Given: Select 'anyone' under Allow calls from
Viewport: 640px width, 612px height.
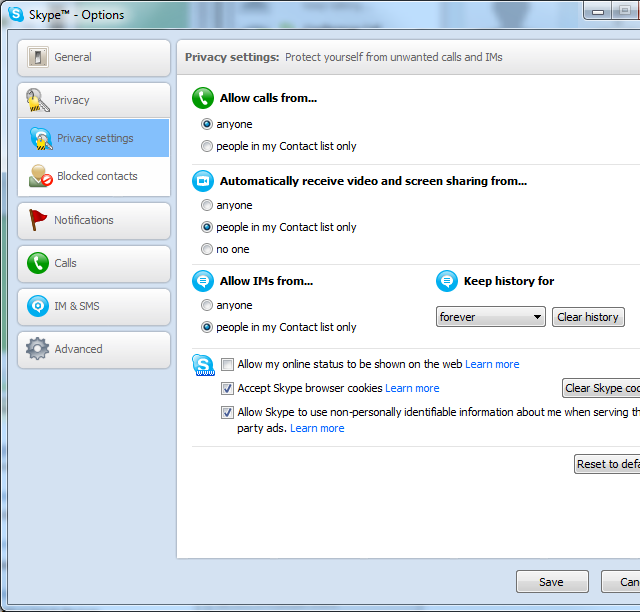Looking at the screenshot, I should [207, 124].
